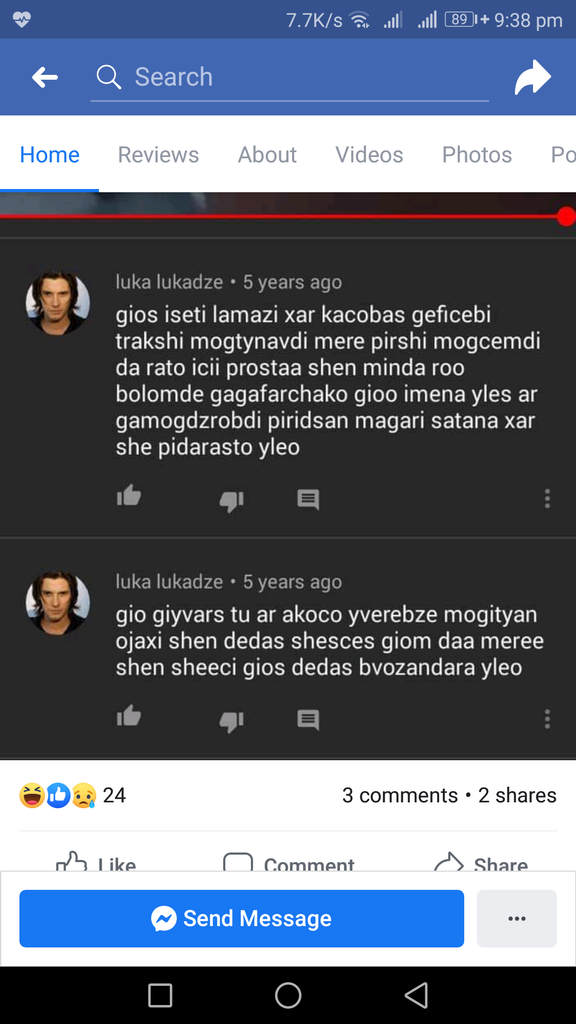Click the Search input field

289,77
